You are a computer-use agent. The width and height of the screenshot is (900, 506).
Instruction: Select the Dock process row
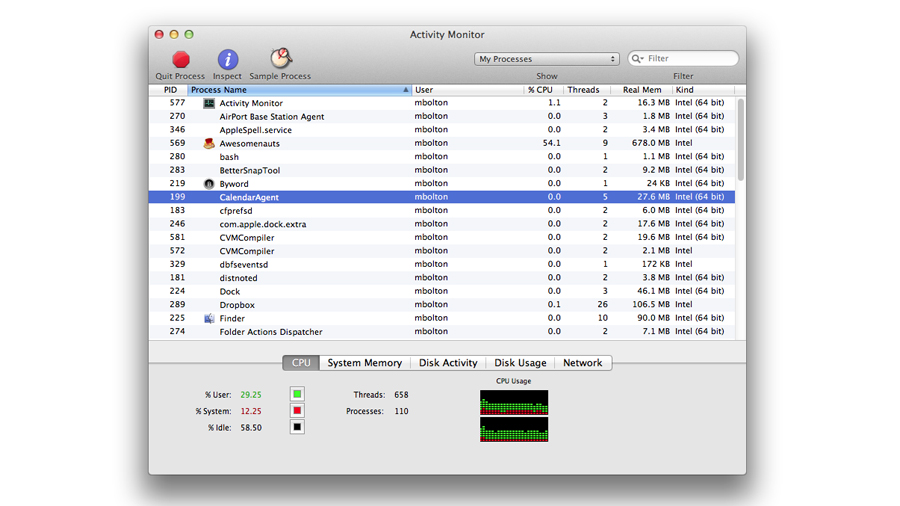(442, 291)
